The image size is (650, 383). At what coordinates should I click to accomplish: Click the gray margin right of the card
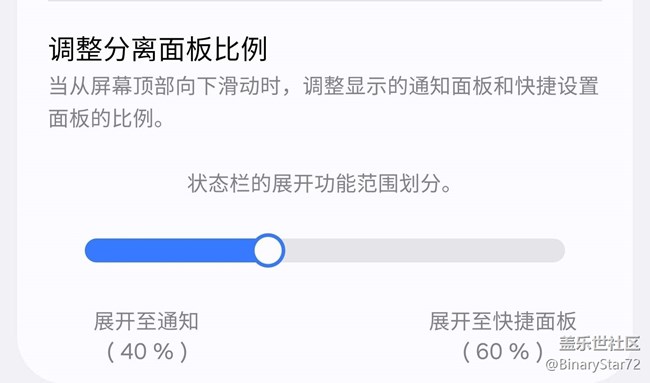click(x=642, y=166)
